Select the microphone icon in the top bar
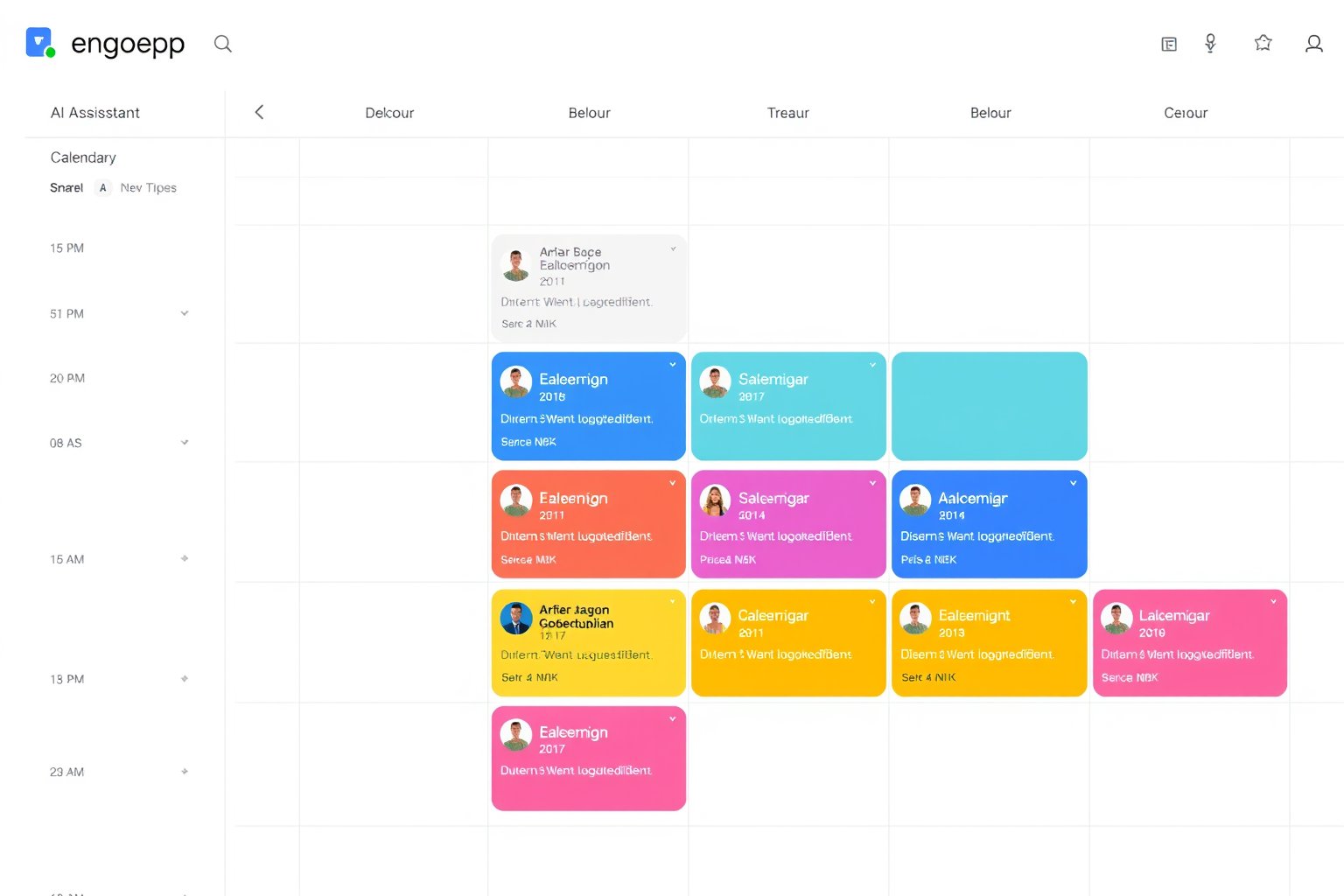The image size is (1344, 896). pyautogui.click(x=1210, y=42)
